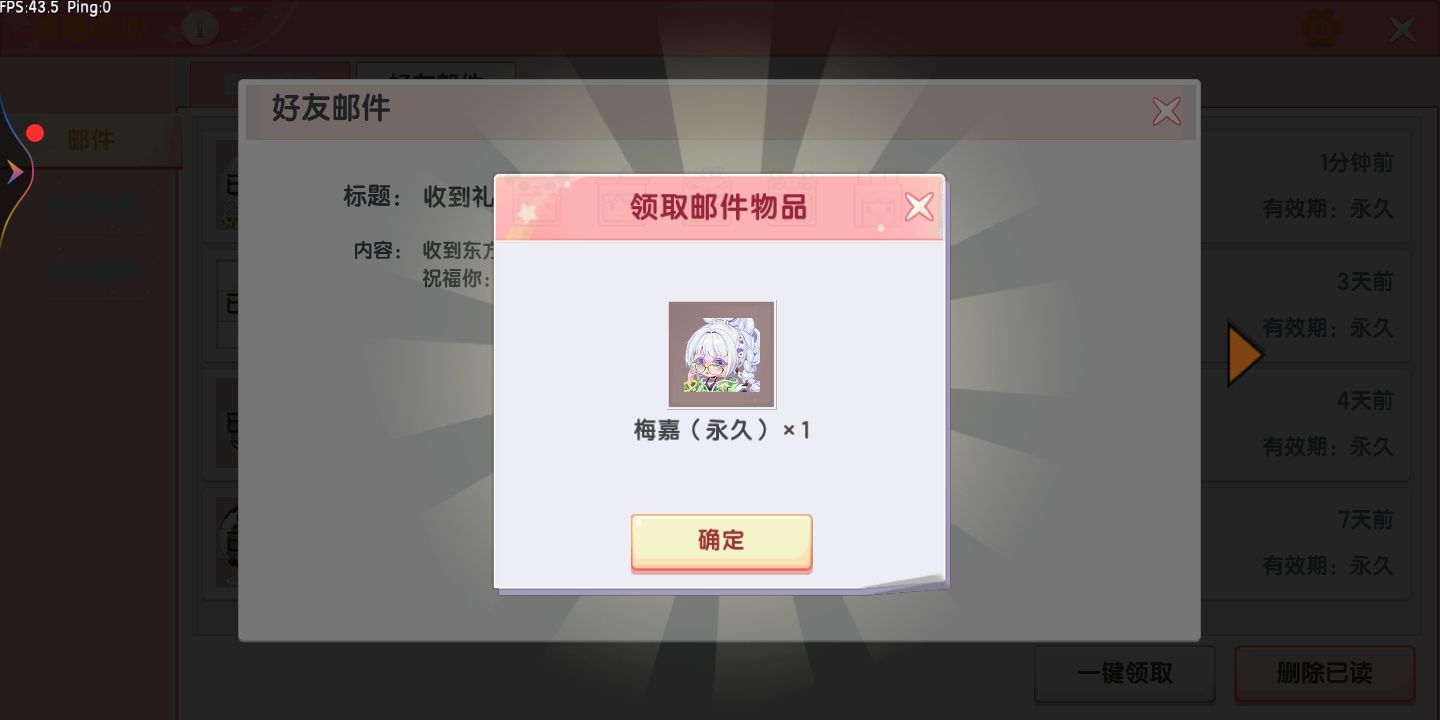Image resolution: width=1440 pixels, height=720 pixels.
Task: Switch to the 邮件 sidebar tab
Action: tap(91, 140)
